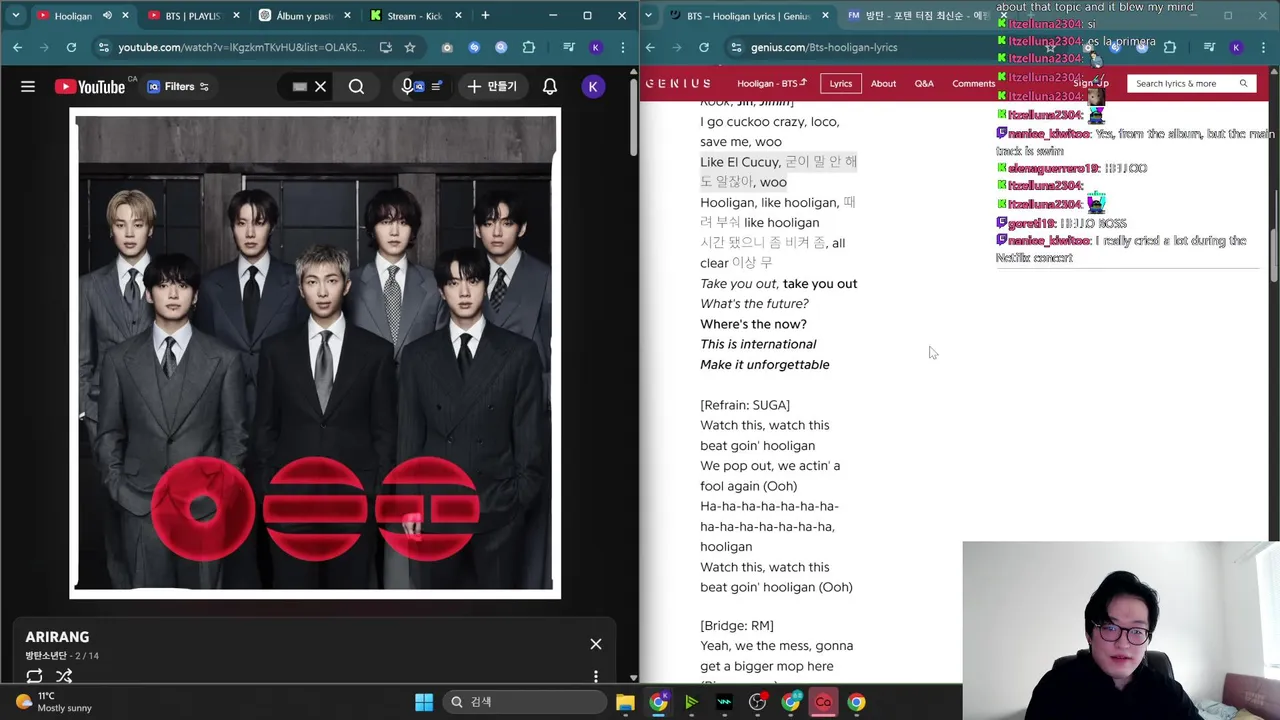Open the 만들기 create button
1280x720 pixels.
[x=492, y=87]
